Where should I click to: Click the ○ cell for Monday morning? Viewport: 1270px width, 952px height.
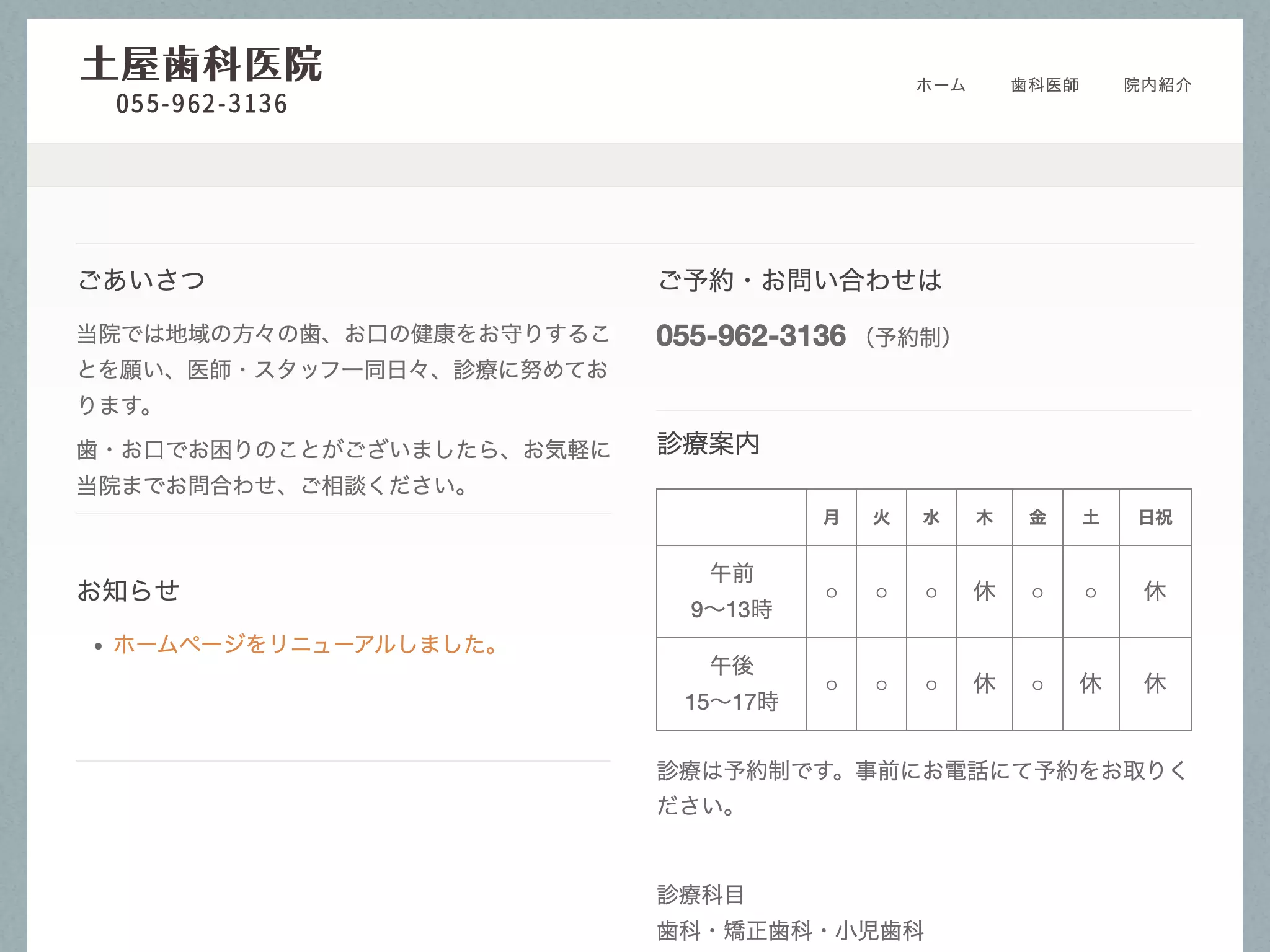point(832,593)
